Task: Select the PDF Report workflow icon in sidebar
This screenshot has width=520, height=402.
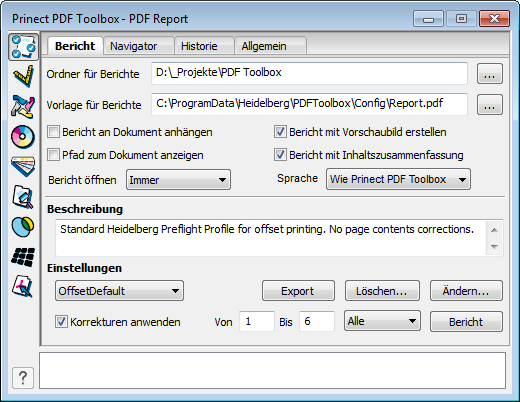Action: pos(23,47)
